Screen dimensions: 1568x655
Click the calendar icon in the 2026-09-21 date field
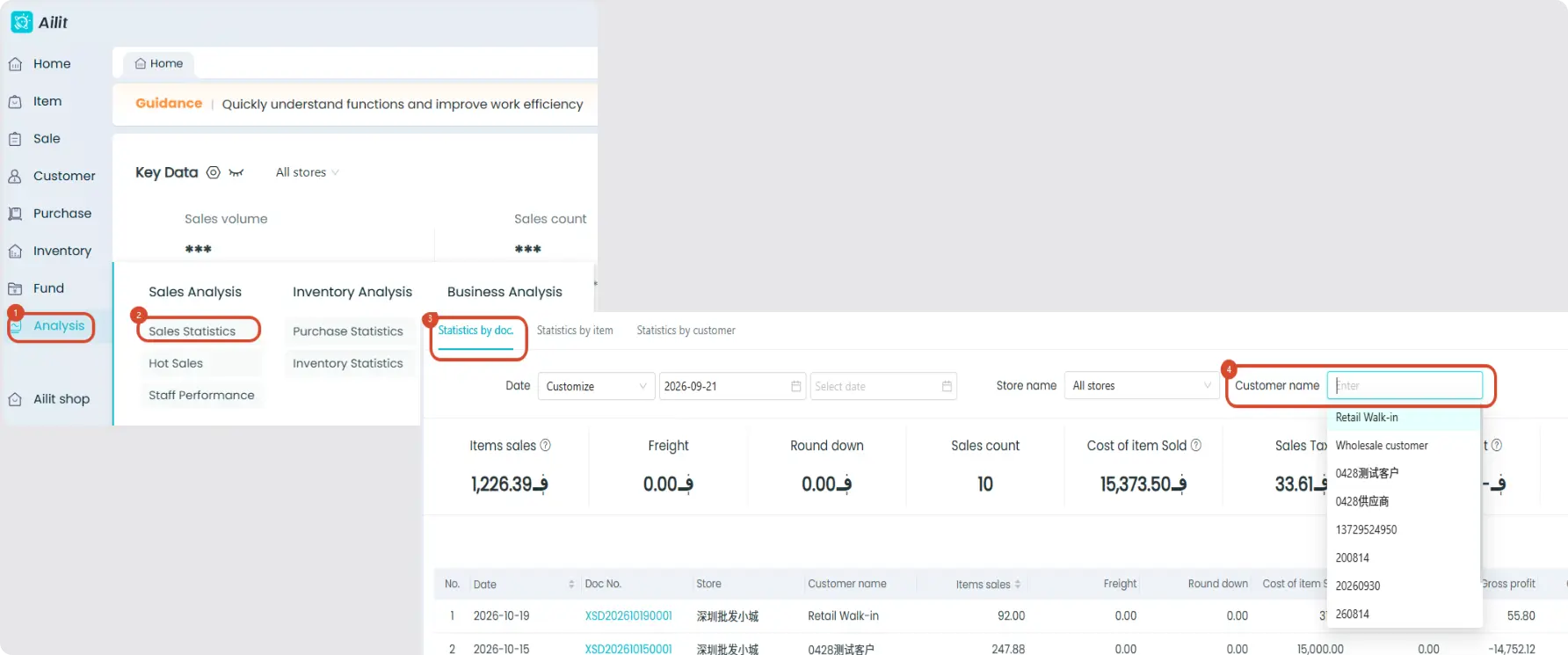coord(795,386)
